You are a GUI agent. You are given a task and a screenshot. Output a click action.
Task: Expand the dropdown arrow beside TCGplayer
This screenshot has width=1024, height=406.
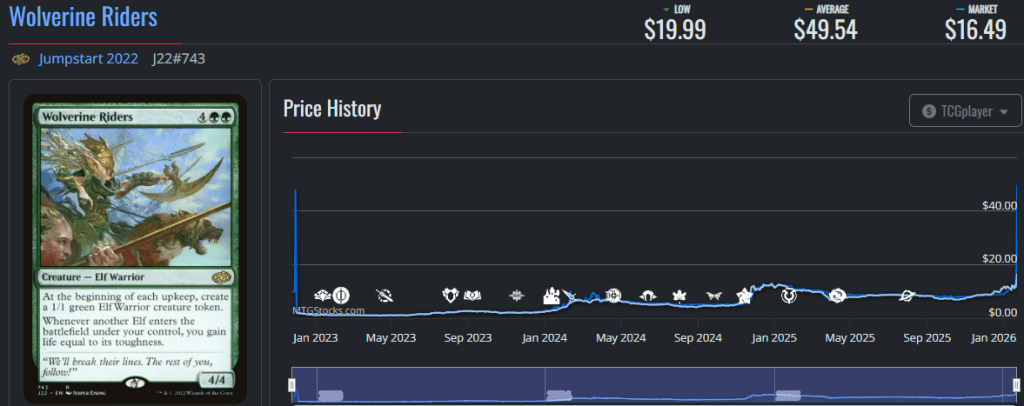(1003, 111)
